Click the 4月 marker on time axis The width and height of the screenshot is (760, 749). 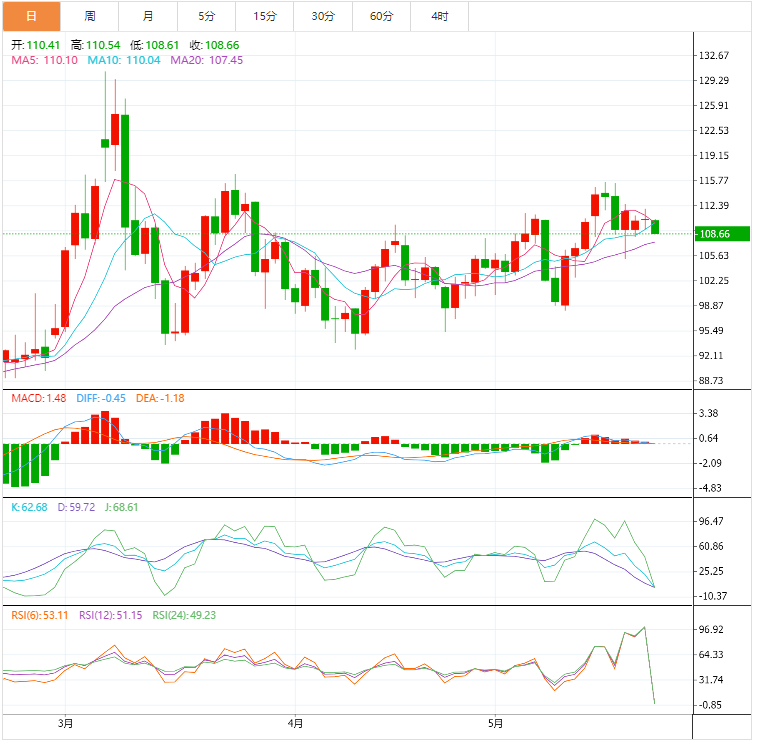click(294, 722)
